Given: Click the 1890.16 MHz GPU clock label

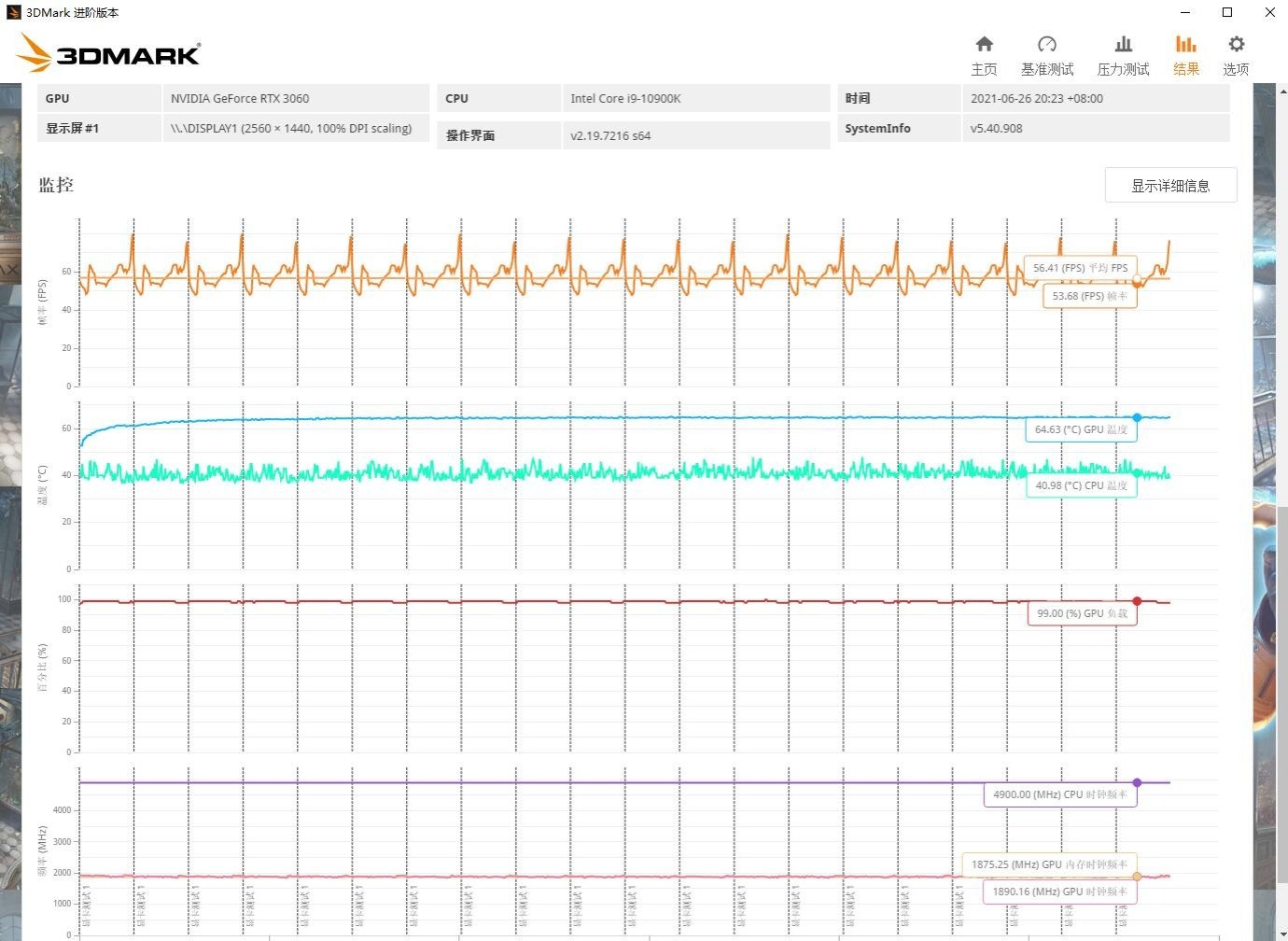Looking at the screenshot, I should pyautogui.click(x=1059, y=892).
